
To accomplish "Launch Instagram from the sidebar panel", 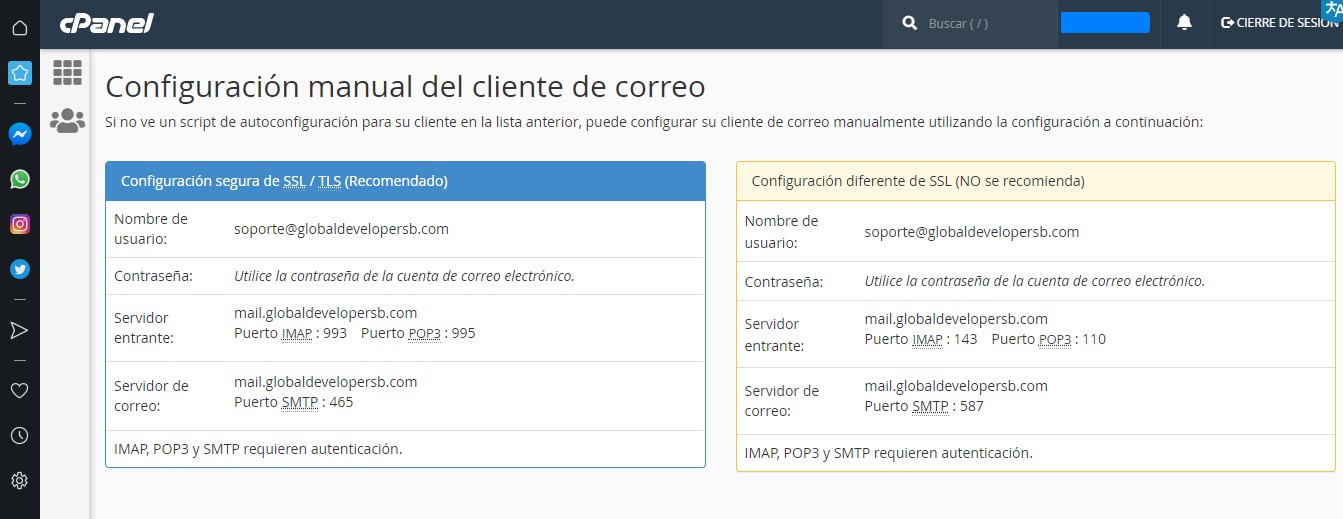I will tap(19, 224).
